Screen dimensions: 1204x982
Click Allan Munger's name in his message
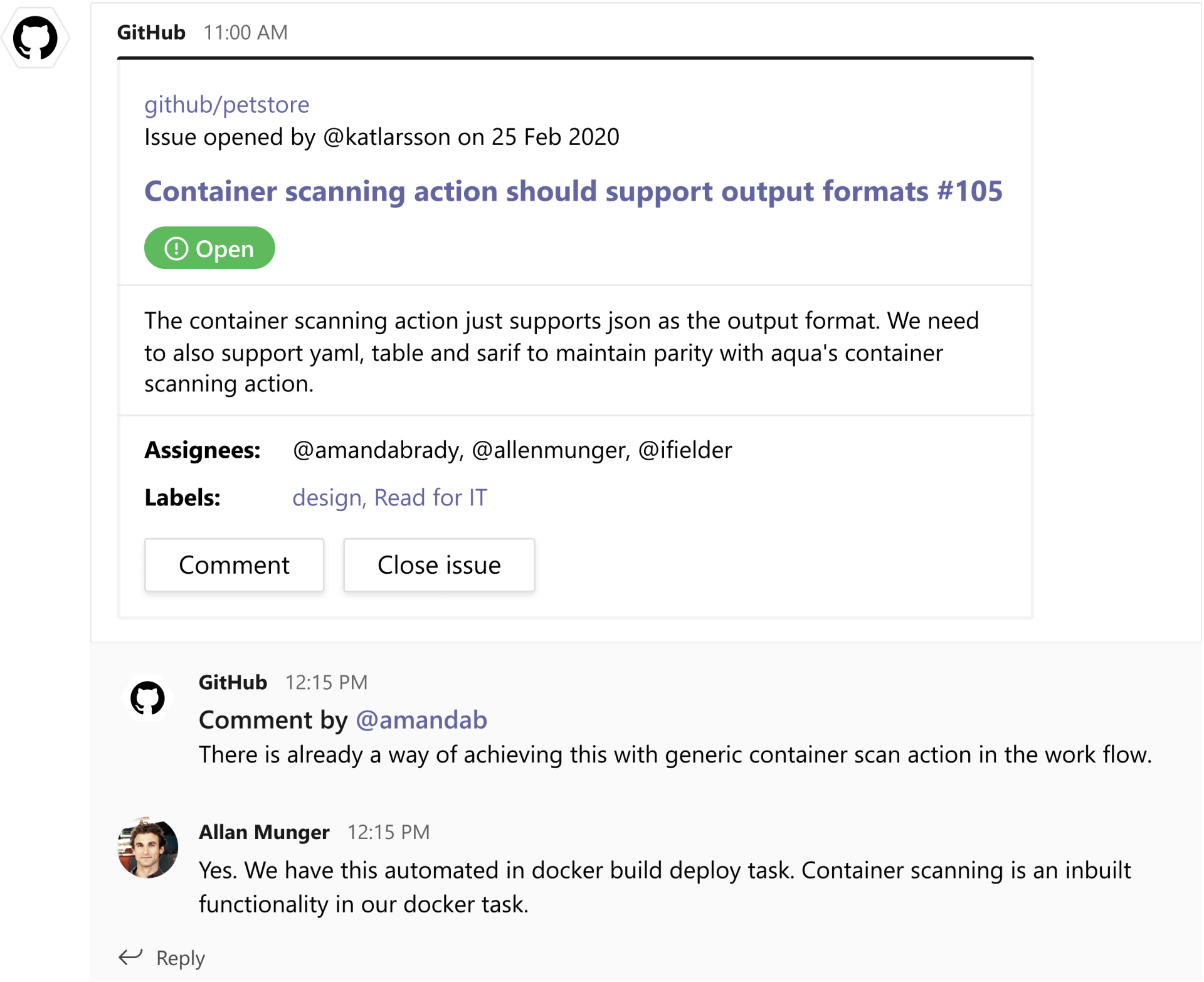264,832
